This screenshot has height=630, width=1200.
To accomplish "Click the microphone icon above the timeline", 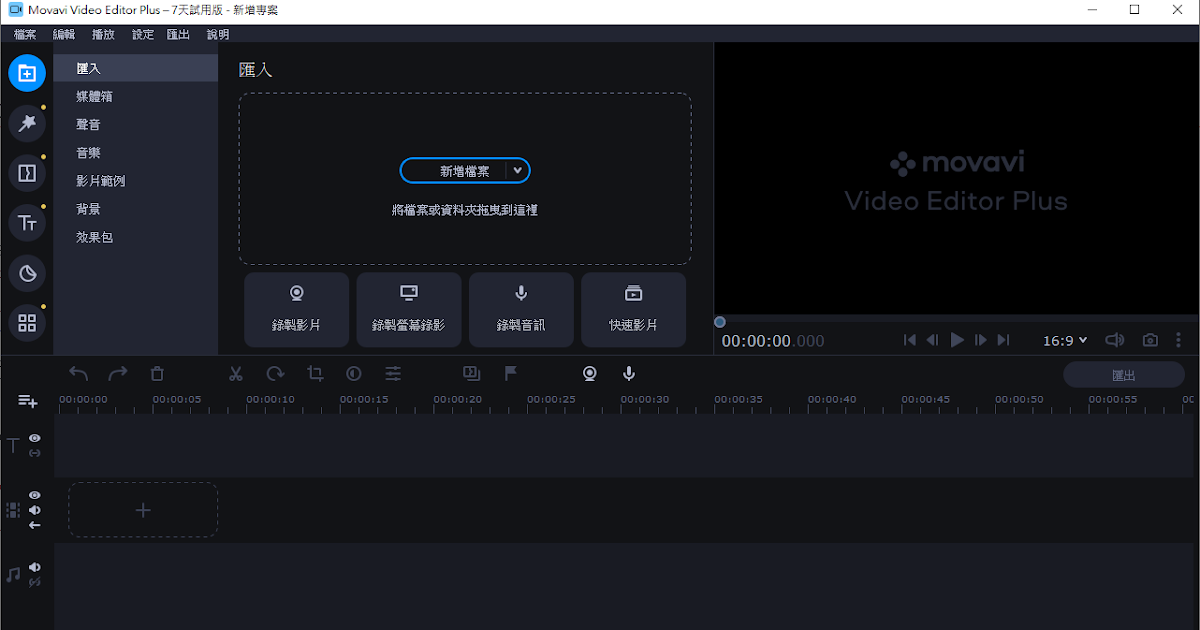I will pyautogui.click(x=628, y=373).
